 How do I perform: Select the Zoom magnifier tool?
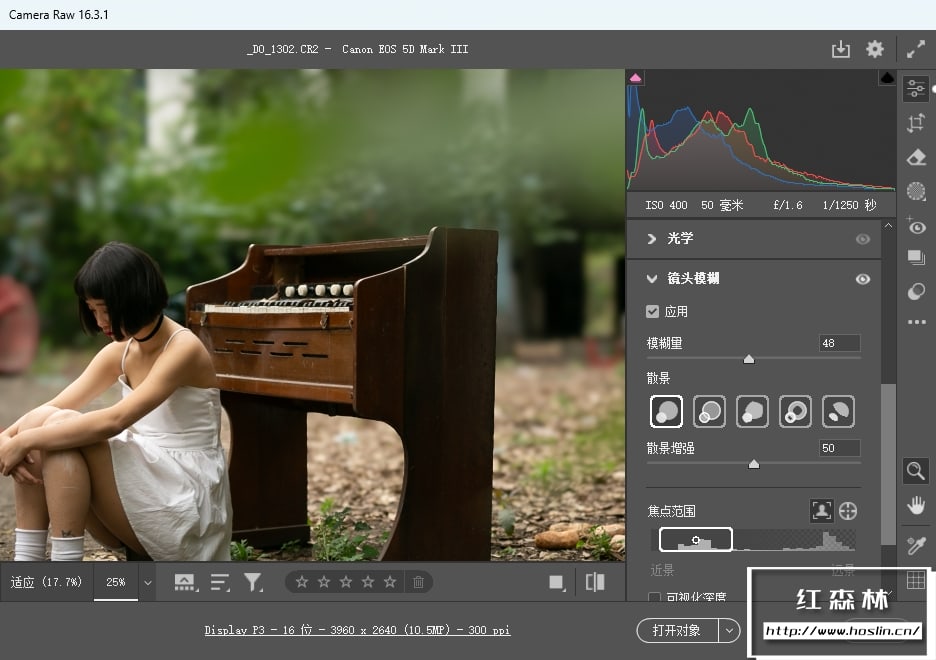916,471
